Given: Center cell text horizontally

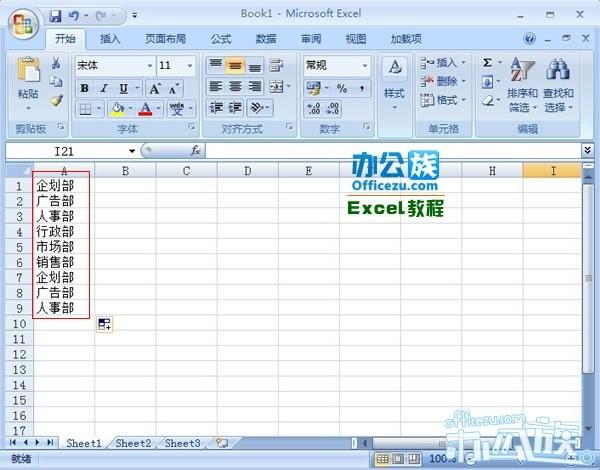Looking at the screenshot, I should [x=235, y=87].
